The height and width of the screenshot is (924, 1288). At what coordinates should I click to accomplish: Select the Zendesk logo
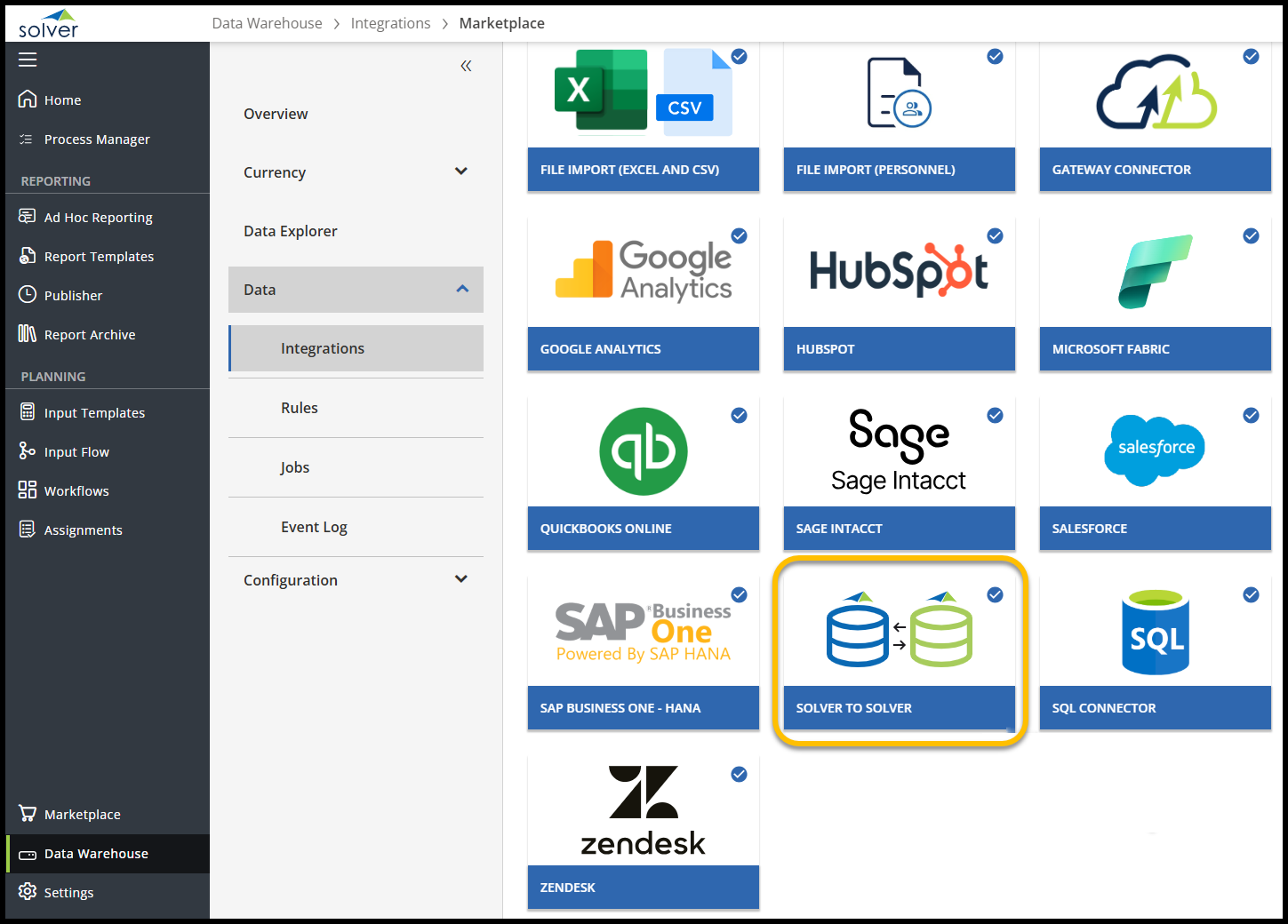click(643, 810)
